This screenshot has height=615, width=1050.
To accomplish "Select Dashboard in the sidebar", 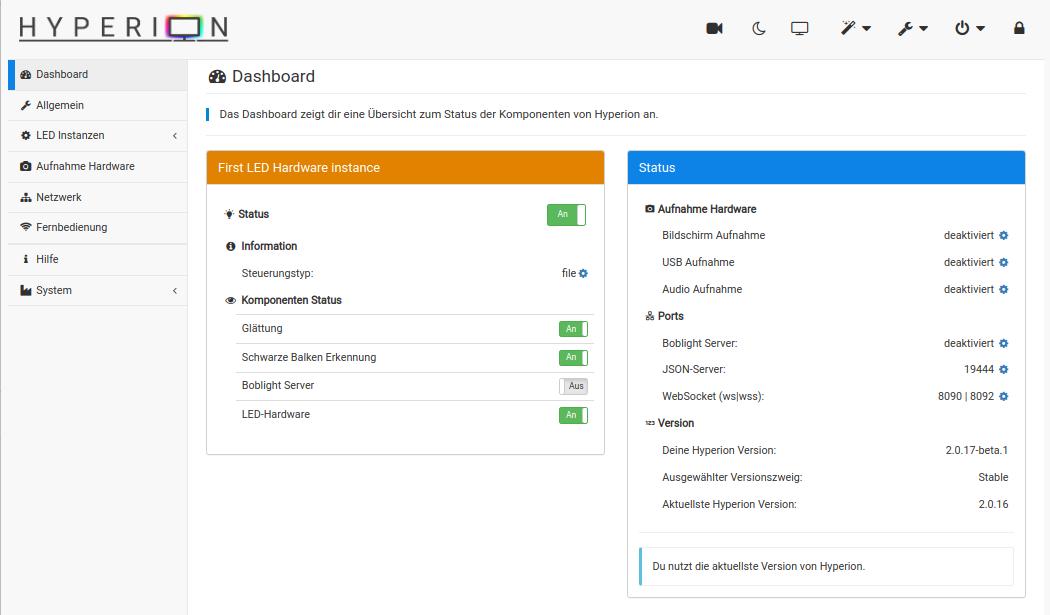I will tap(98, 74).
